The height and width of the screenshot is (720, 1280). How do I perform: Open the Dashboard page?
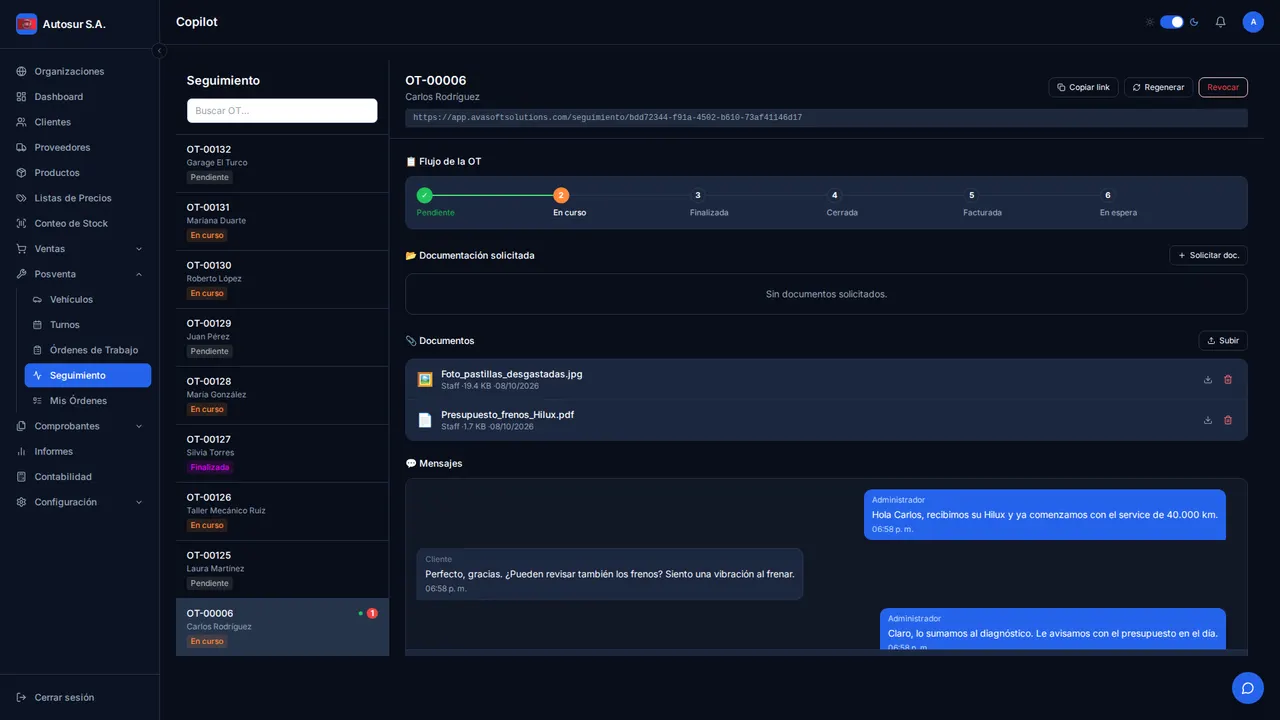click(80, 97)
